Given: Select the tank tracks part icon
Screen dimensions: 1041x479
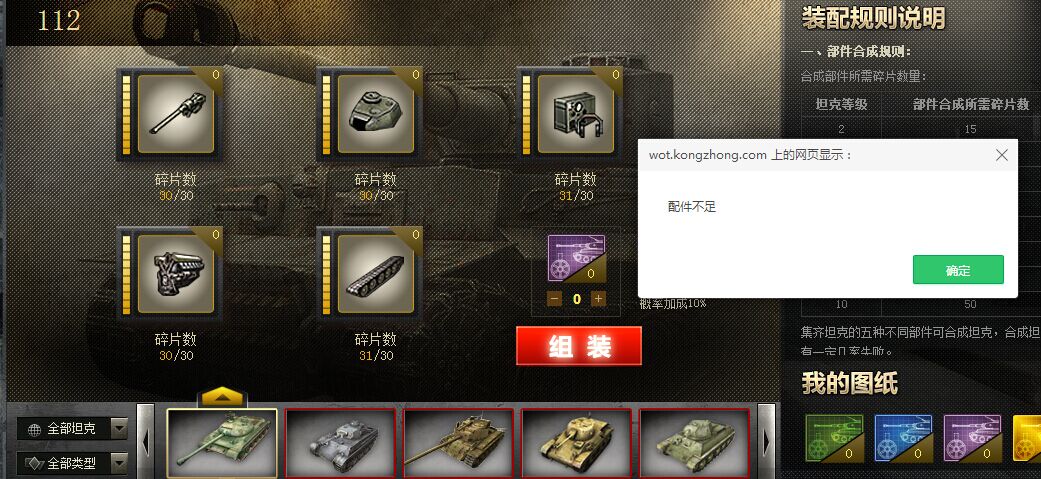Looking at the screenshot, I should click(x=376, y=274).
